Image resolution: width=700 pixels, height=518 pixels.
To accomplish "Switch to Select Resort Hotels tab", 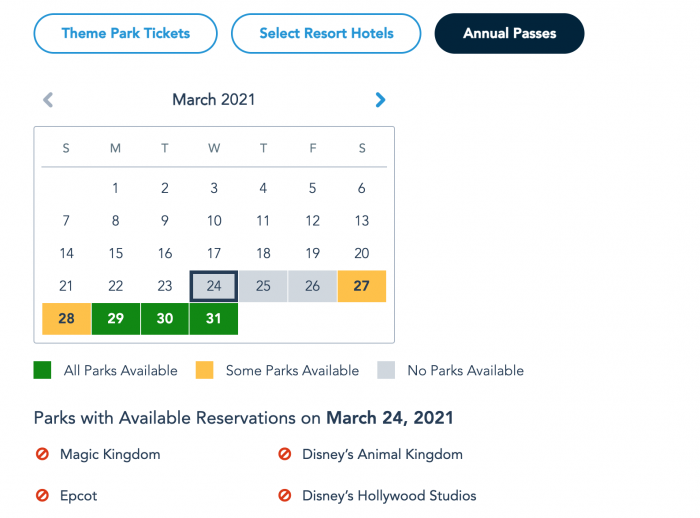I will click(326, 33).
